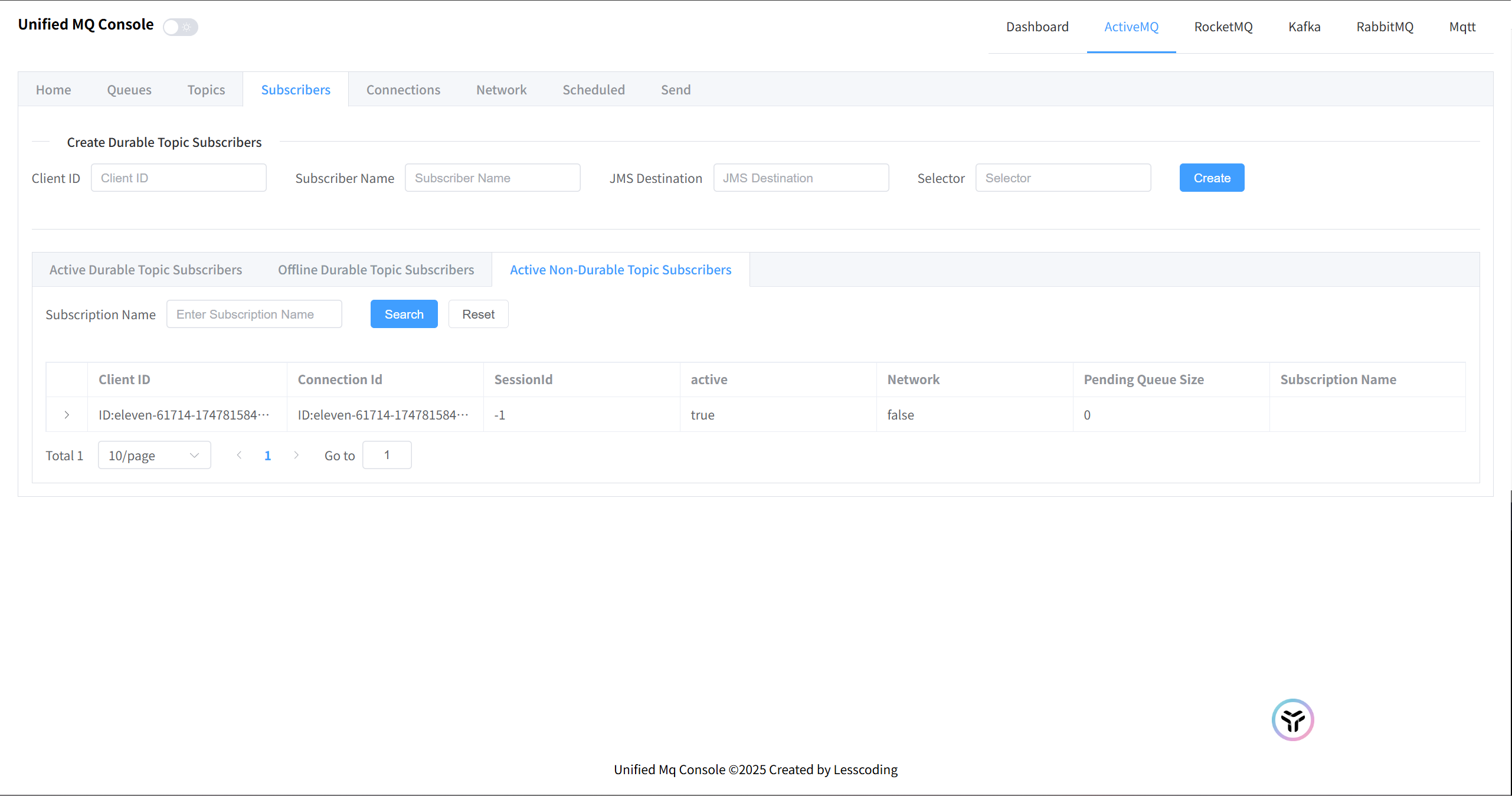
Task: Click the Go to page number box
Action: 387,455
